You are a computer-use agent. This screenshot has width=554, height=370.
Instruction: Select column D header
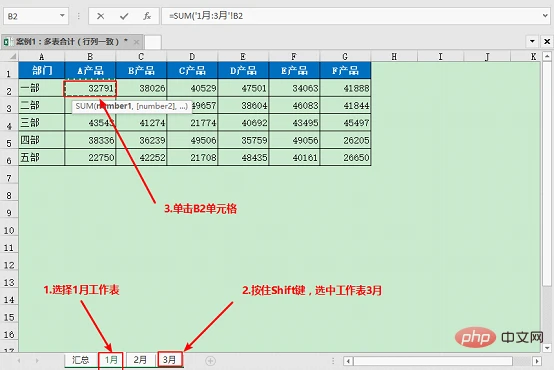click(192, 57)
